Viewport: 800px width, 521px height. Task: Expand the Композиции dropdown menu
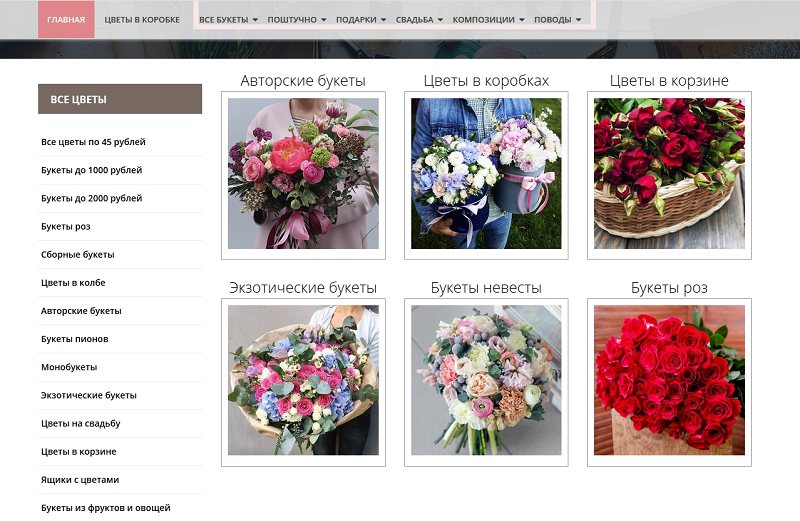tap(488, 19)
